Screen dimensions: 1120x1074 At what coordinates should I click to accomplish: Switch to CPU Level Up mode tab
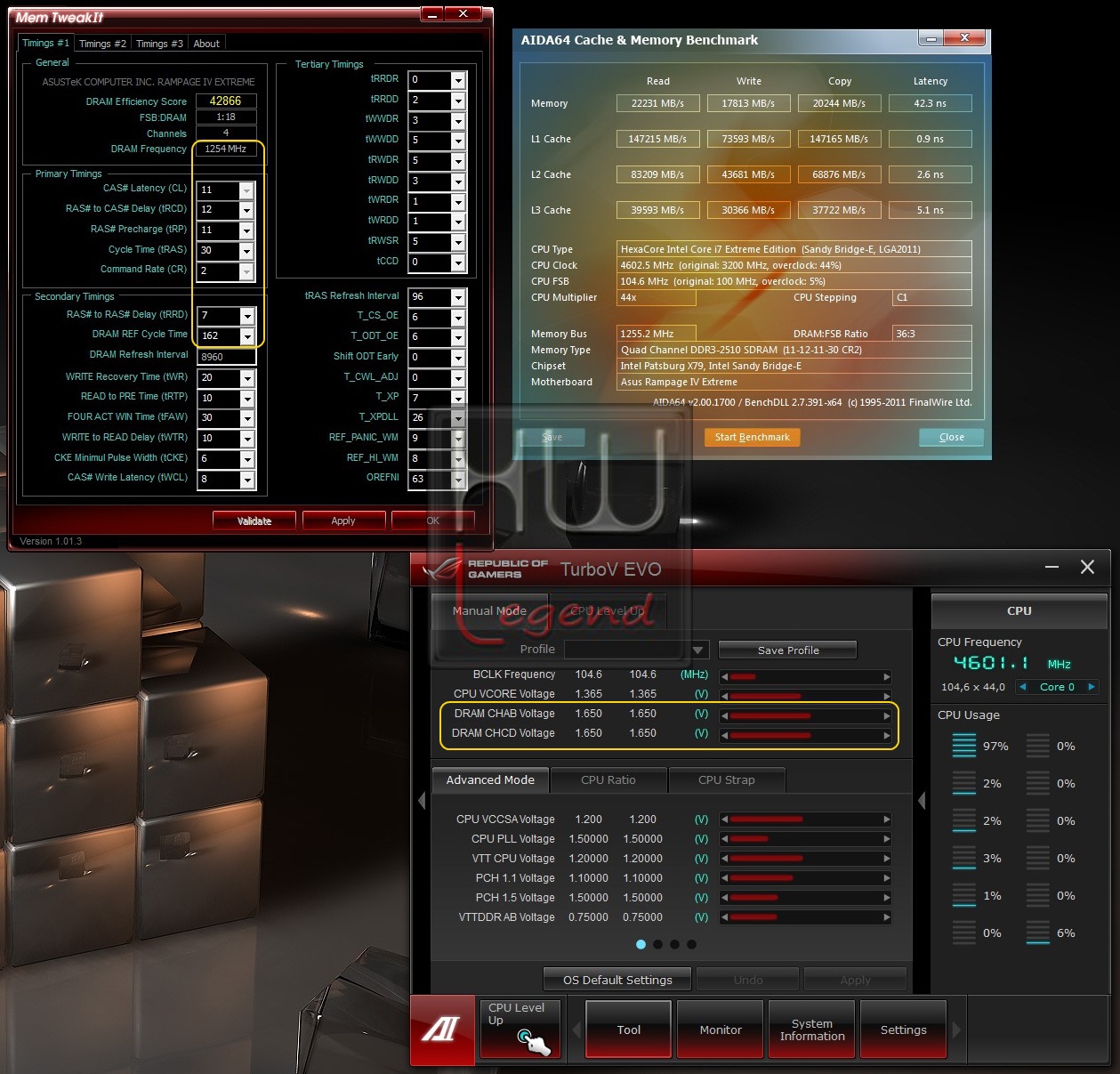pos(608,611)
